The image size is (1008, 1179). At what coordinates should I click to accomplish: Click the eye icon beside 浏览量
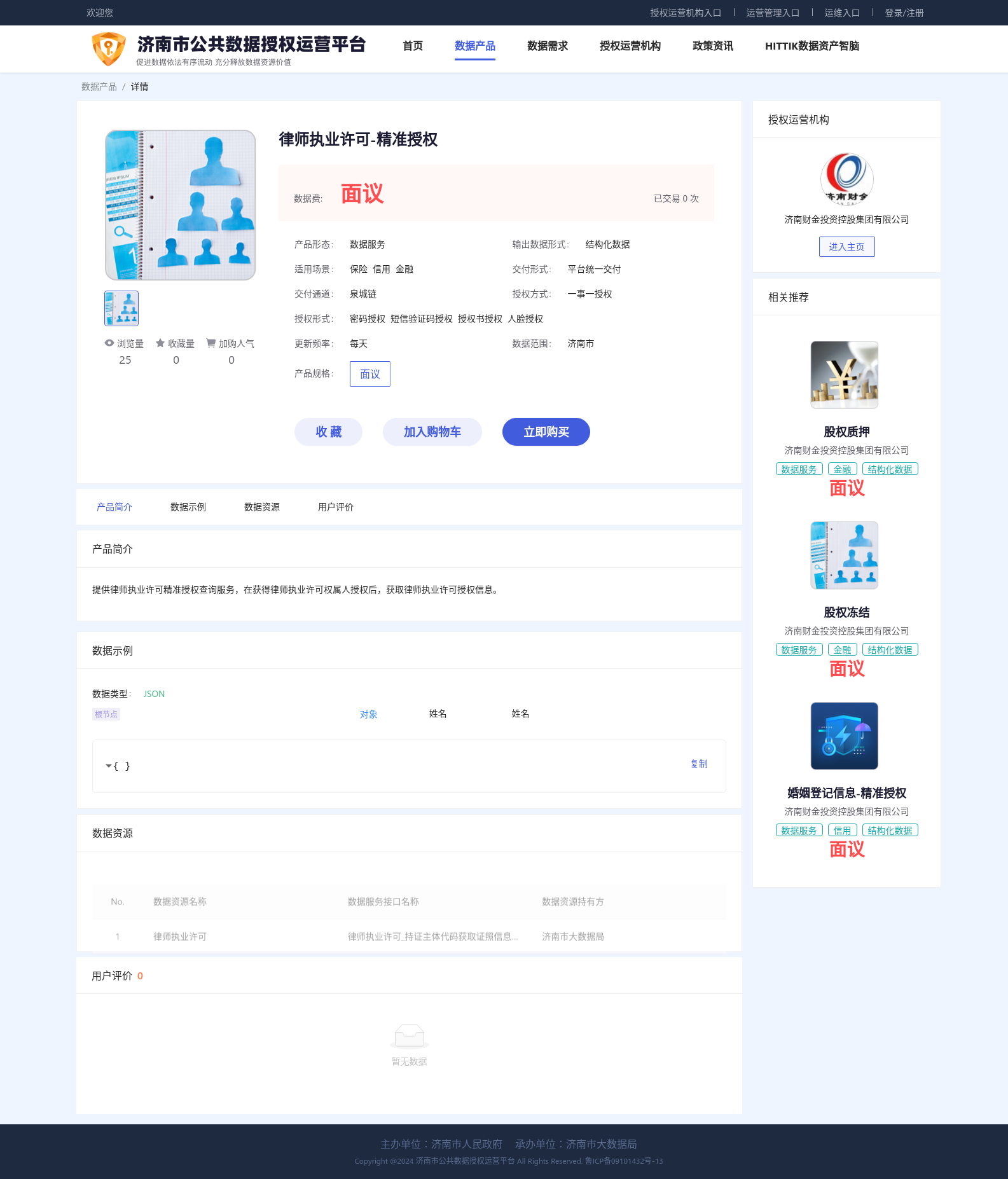[x=109, y=343]
